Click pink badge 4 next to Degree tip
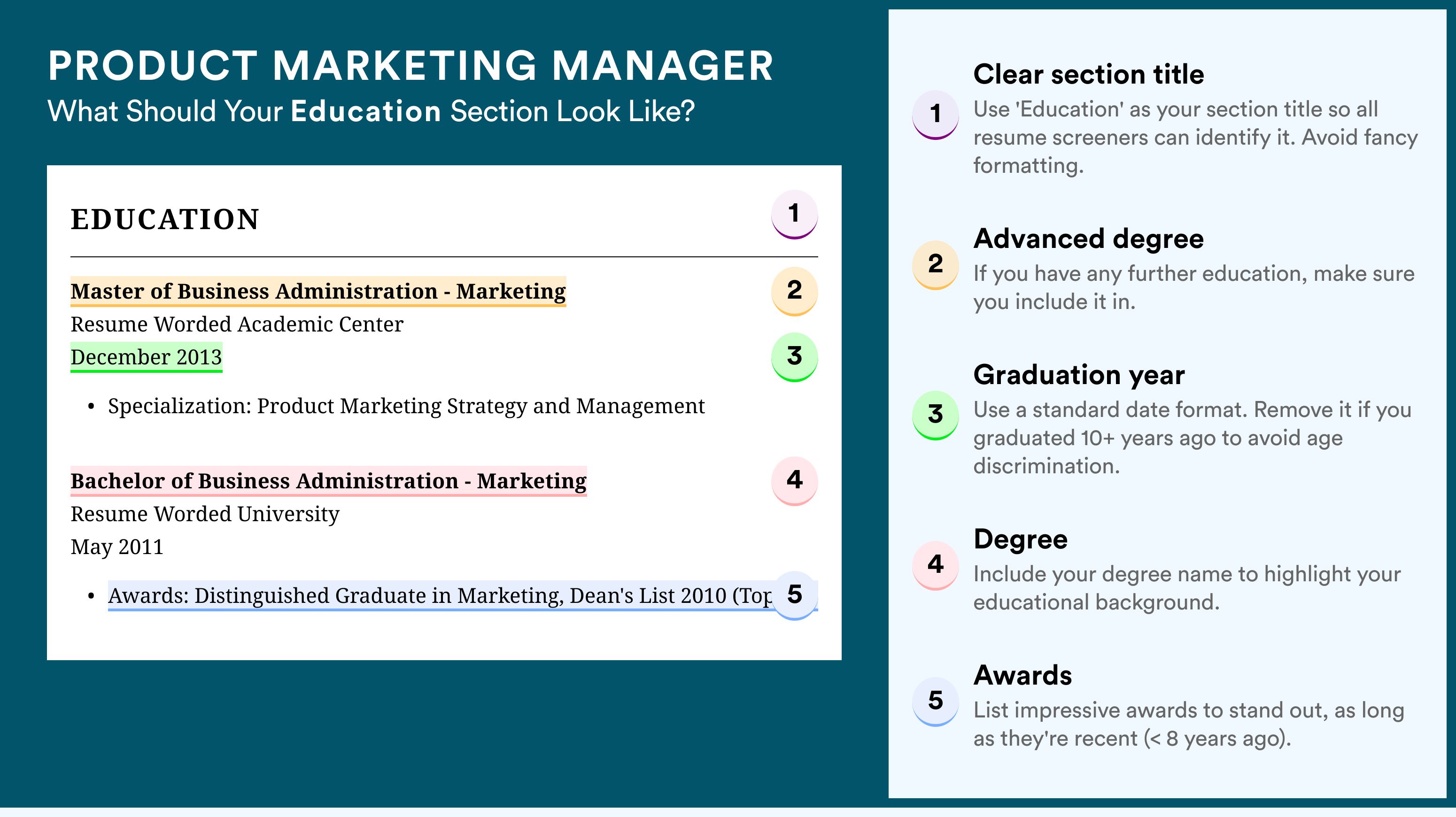 point(935,564)
